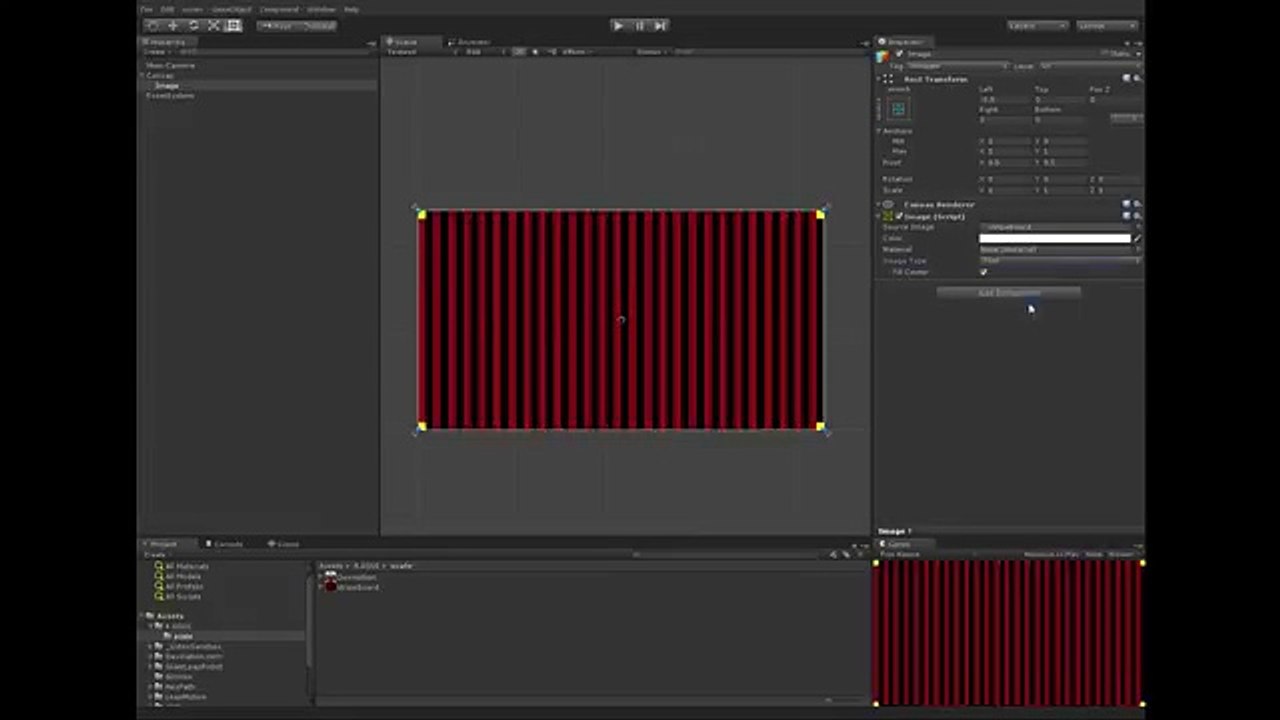This screenshot has height=720, width=1280.
Task: Toggle Image (Script) component enabled checkbox
Action: 899,216
